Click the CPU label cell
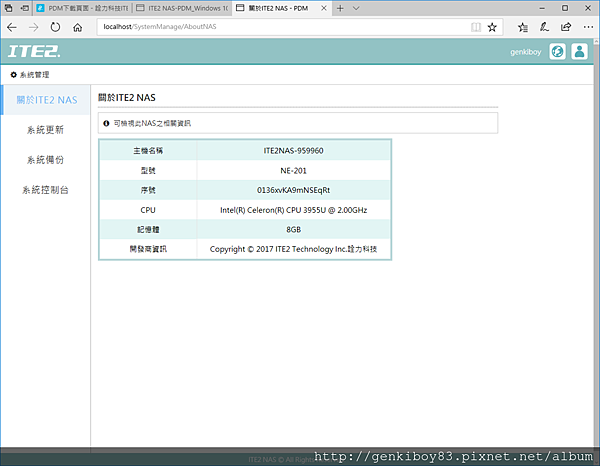 (x=148, y=210)
